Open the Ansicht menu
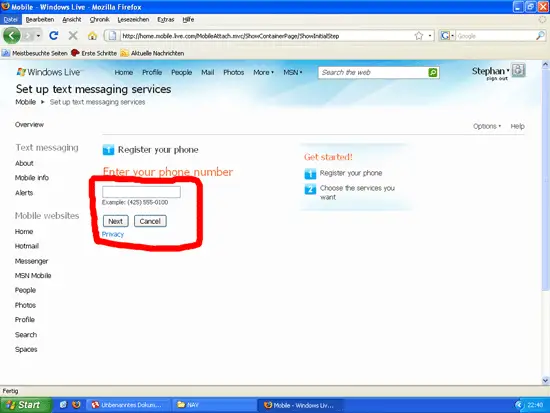The width and height of the screenshot is (550, 413). click(x=72, y=20)
